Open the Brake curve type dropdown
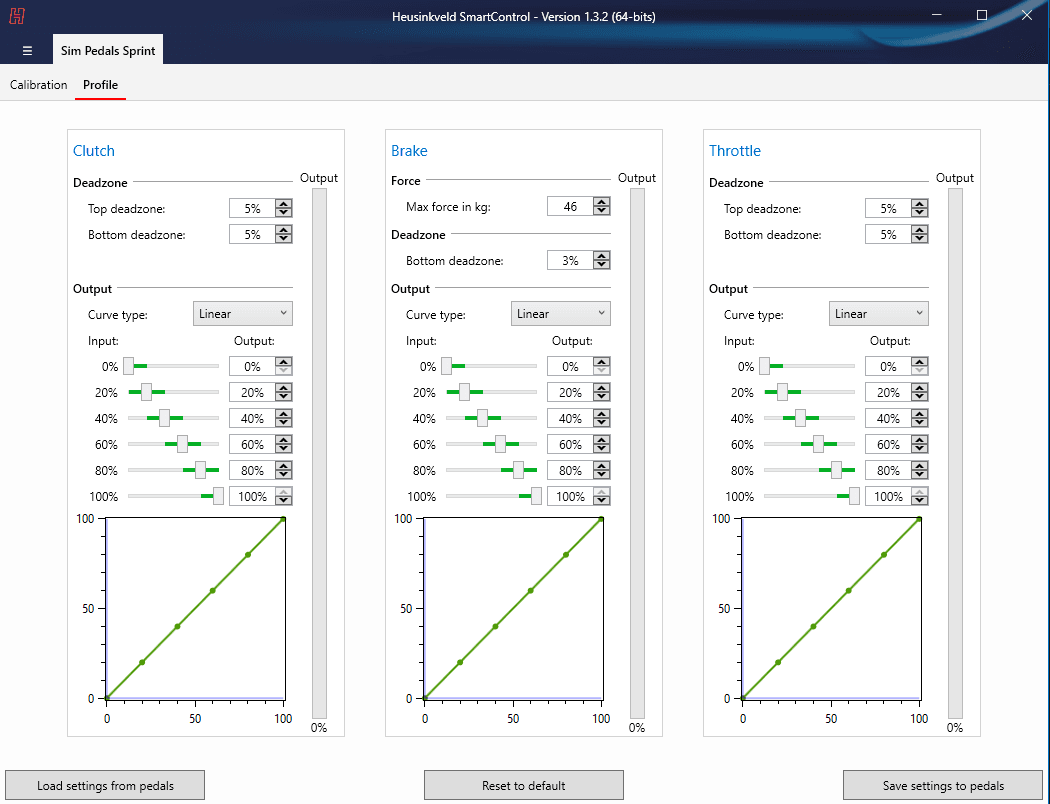The image size is (1050, 804). click(560, 314)
